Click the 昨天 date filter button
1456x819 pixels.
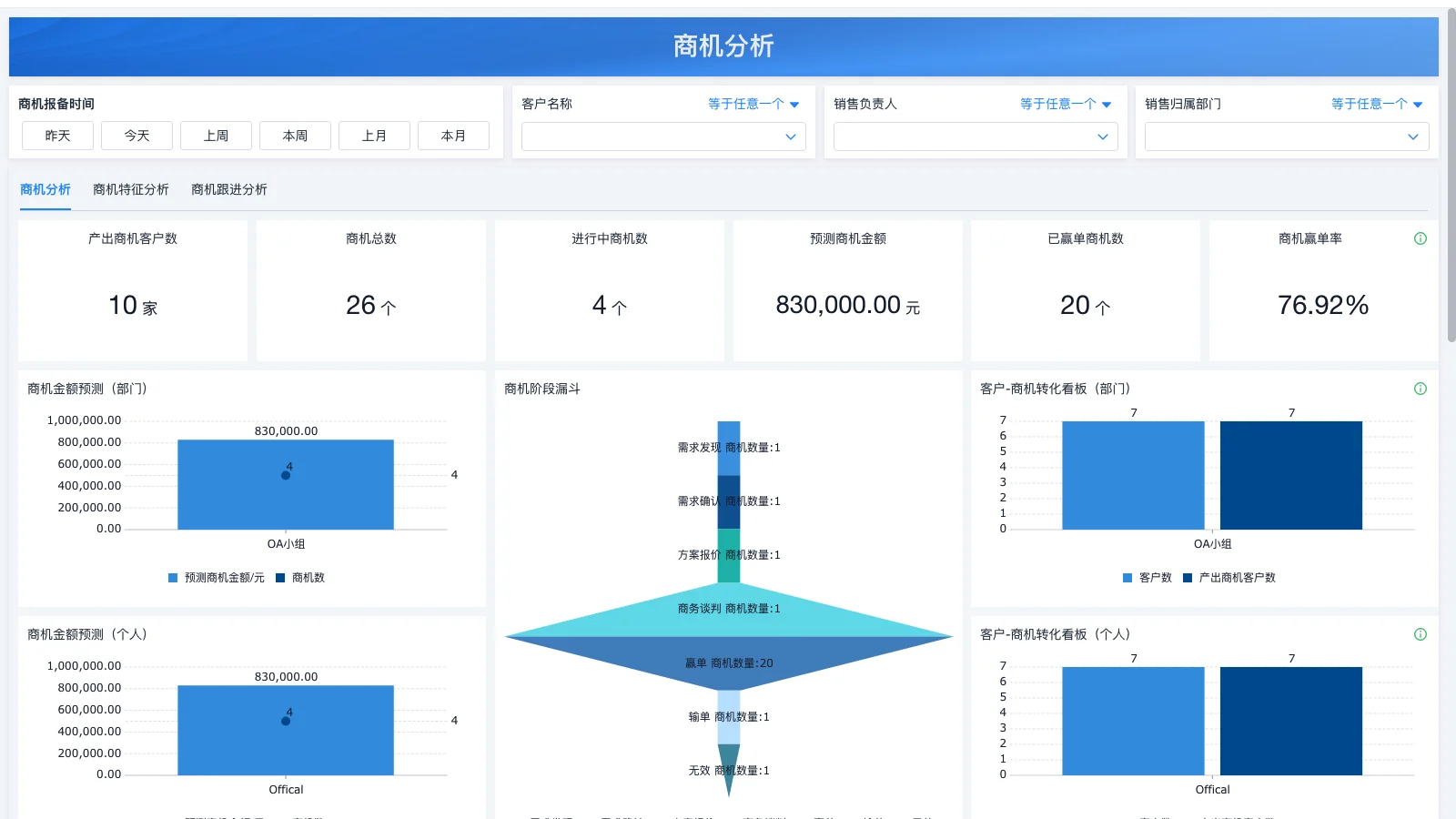pyautogui.click(x=56, y=135)
